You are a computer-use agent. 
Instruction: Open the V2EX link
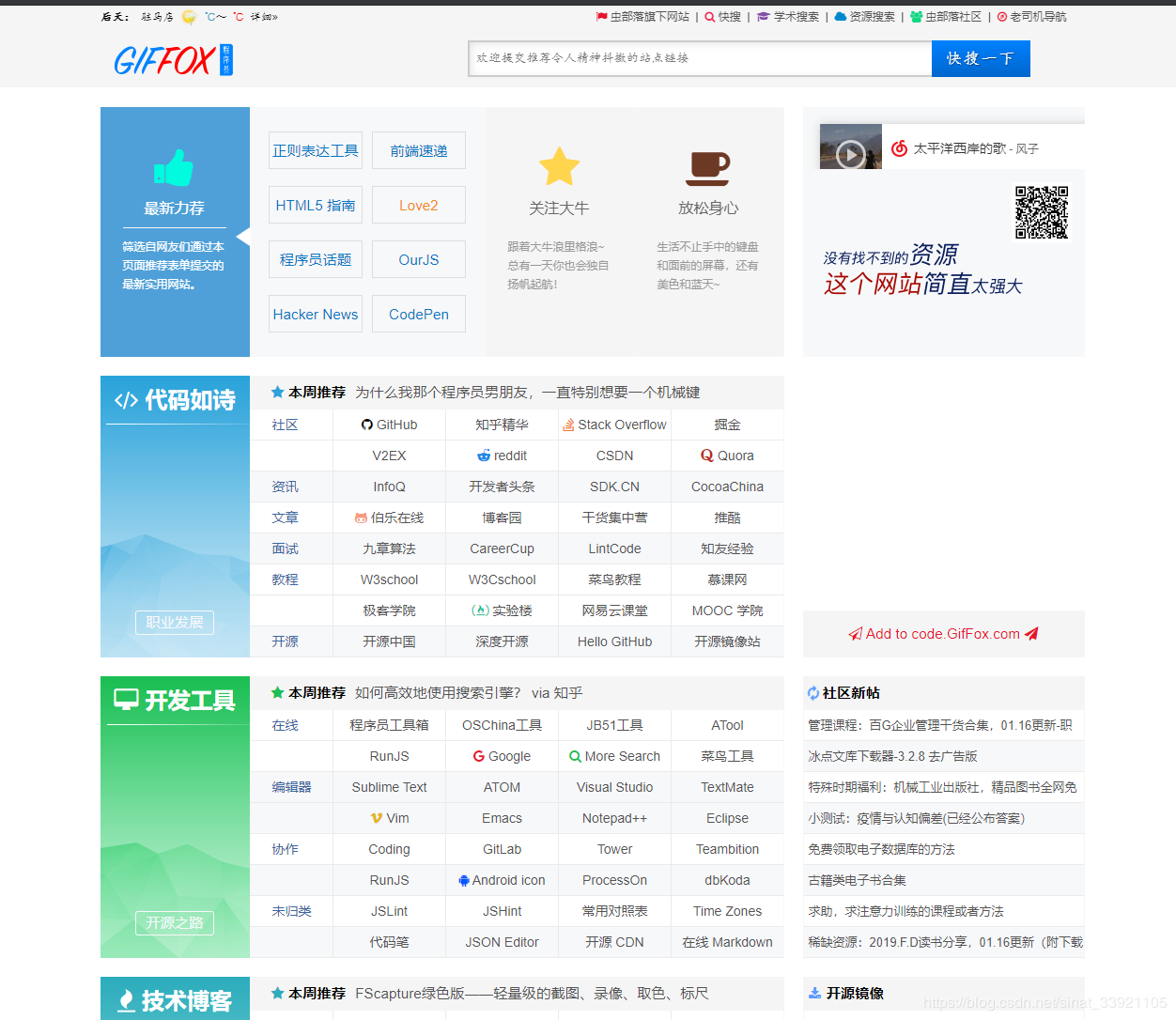click(389, 456)
